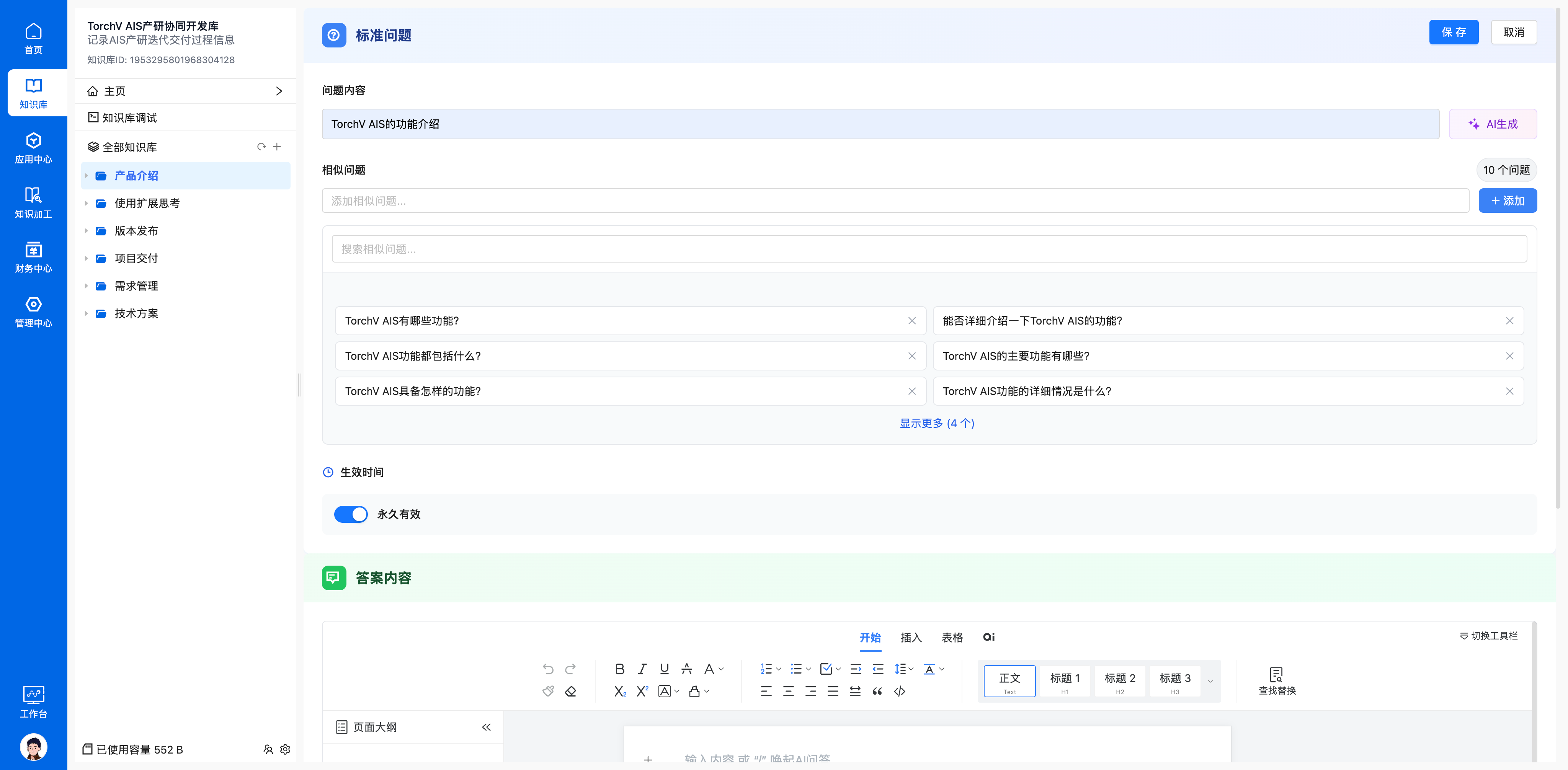
Task: Switch to the 插入 editor tab
Action: click(911, 637)
